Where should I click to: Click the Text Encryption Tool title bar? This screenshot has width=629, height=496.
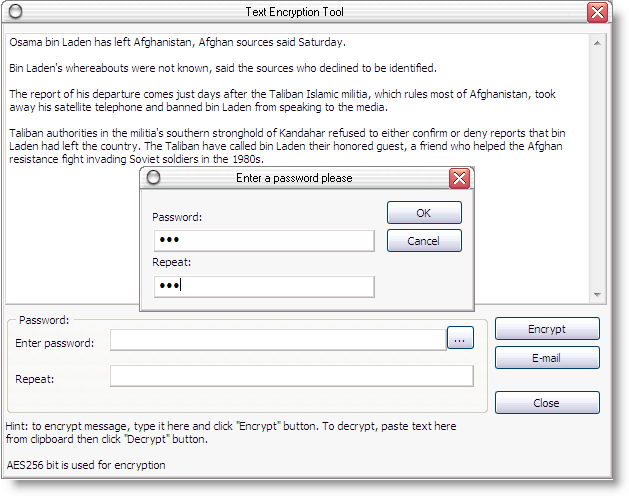295,12
